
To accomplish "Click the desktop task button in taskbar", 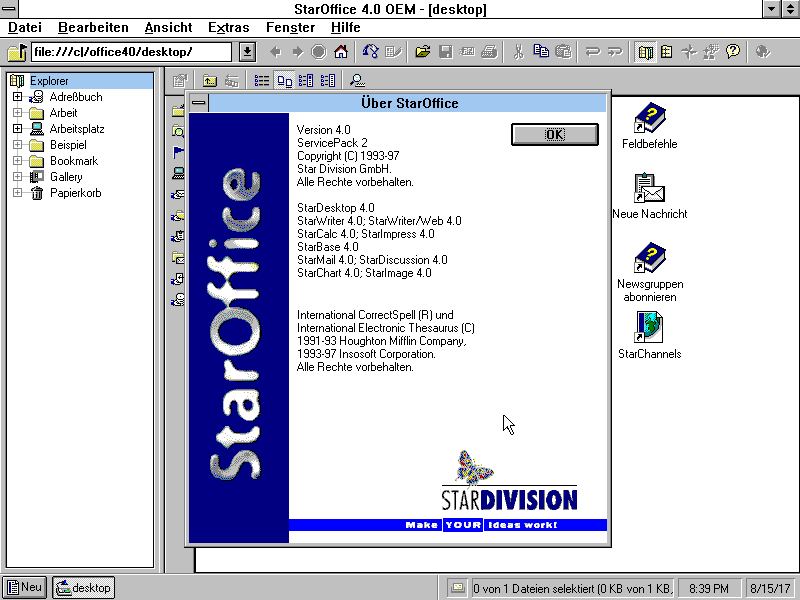I will click(x=84, y=588).
